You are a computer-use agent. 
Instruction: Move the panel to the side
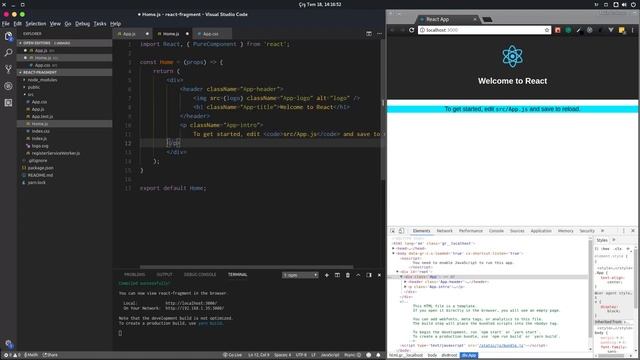(369, 275)
